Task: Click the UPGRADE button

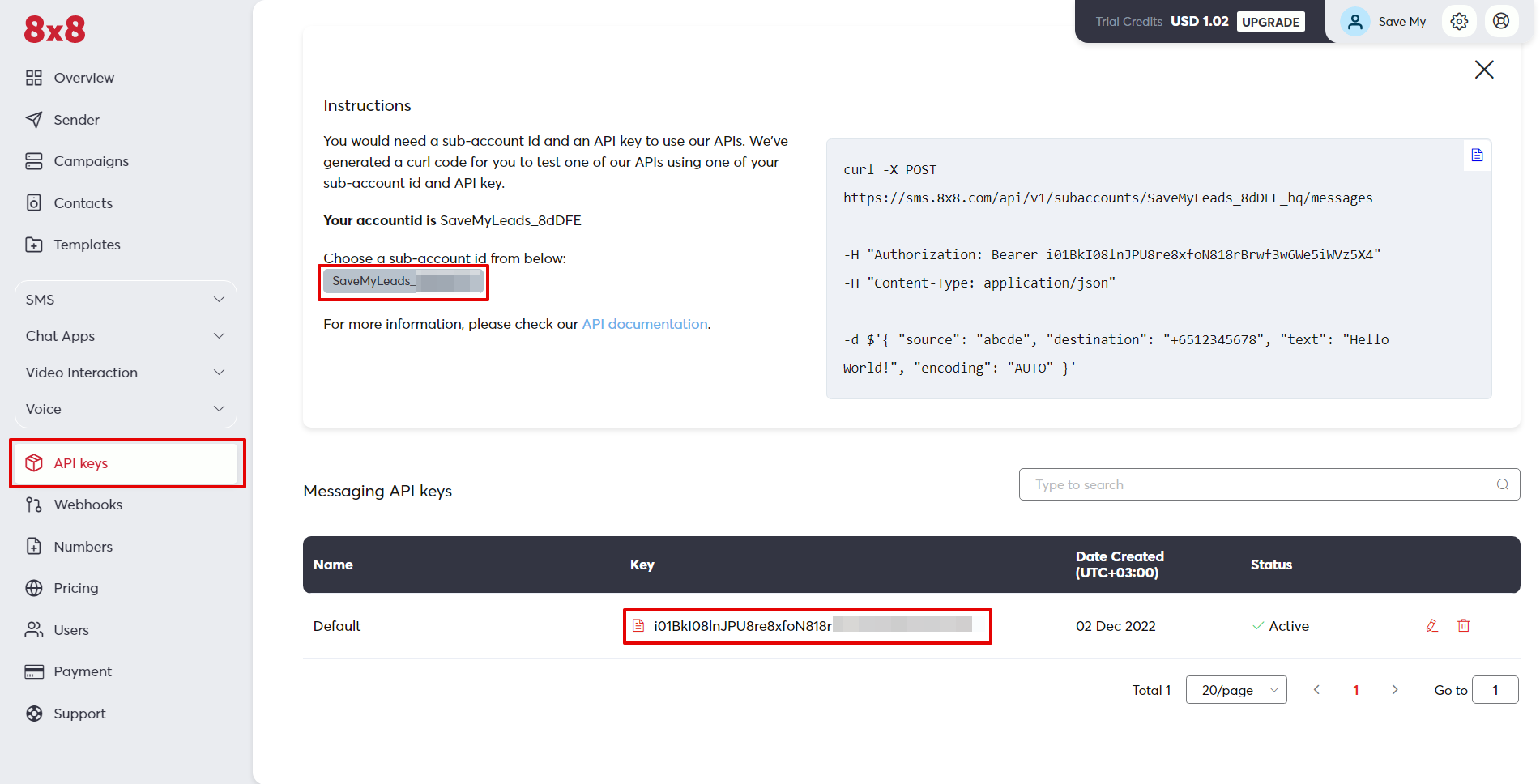Action: point(1270,22)
